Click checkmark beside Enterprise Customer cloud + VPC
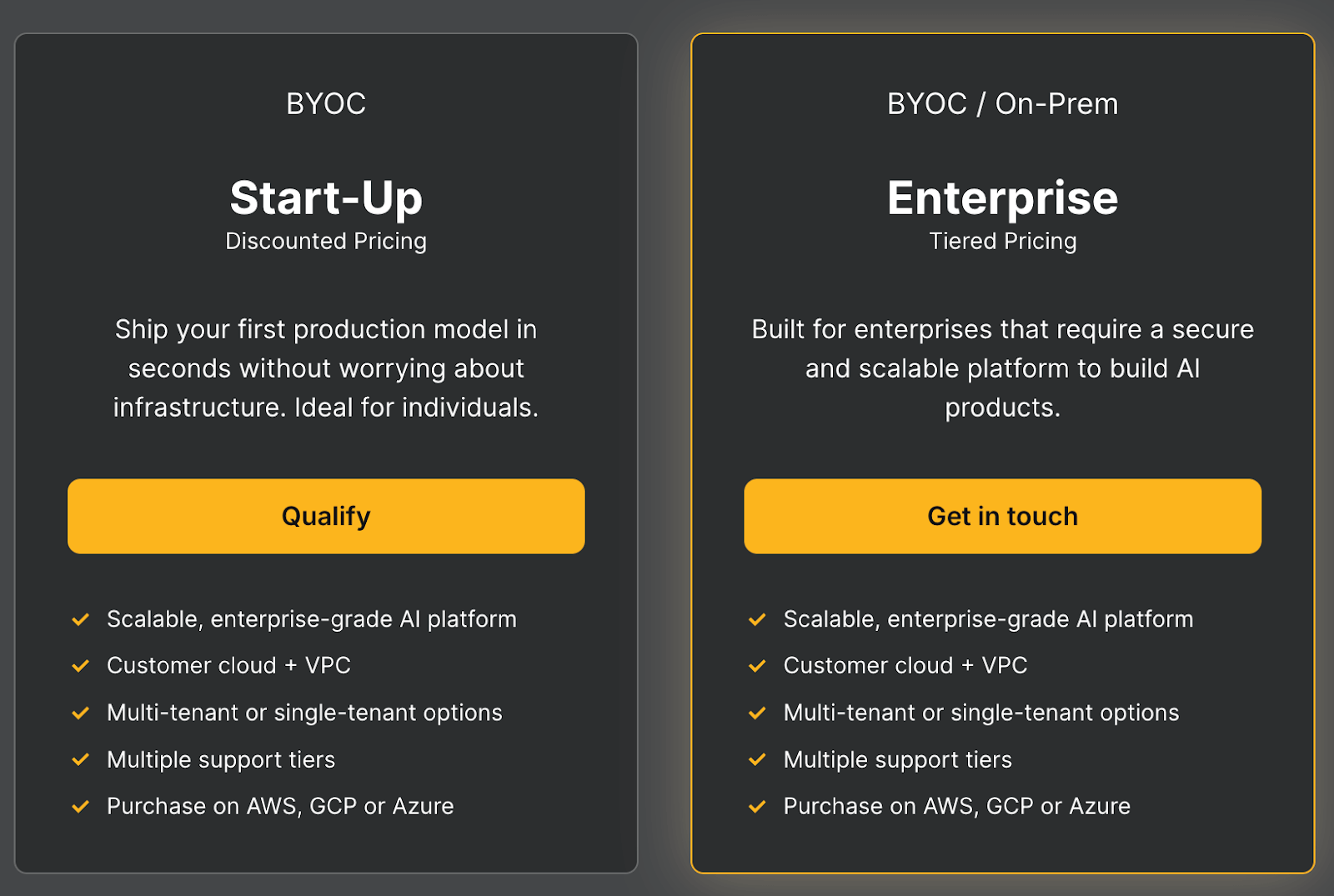Image resolution: width=1334 pixels, height=896 pixels. (x=757, y=666)
